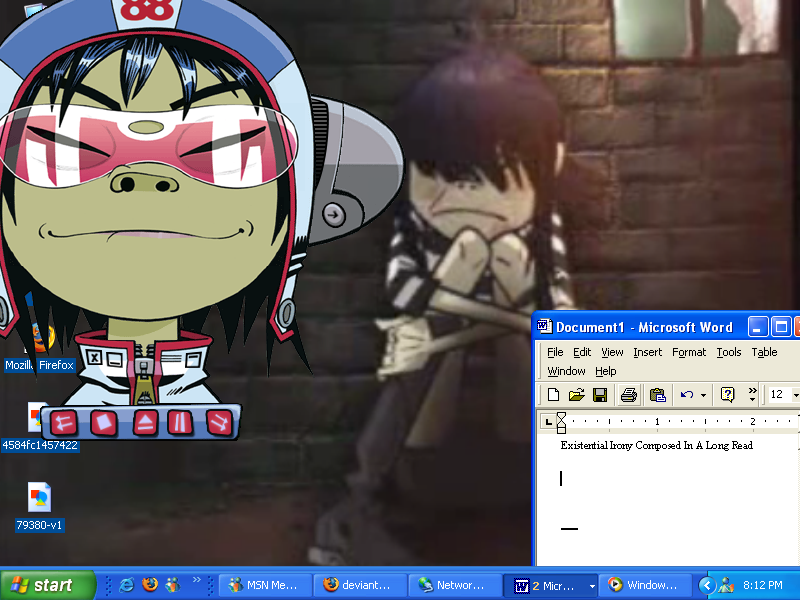Open the Tools menu in Word
Image resolution: width=800 pixels, height=600 pixels.
[729, 352]
